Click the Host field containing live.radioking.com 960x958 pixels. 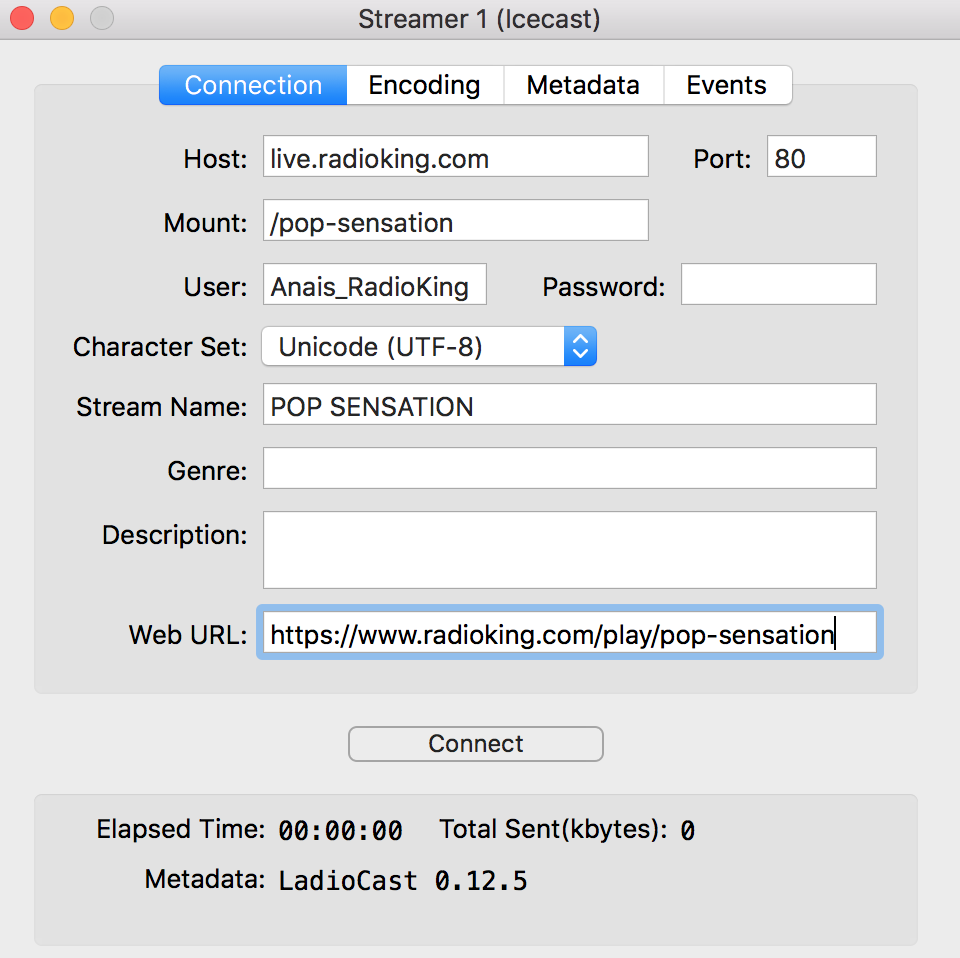pyautogui.click(x=455, y=157)
